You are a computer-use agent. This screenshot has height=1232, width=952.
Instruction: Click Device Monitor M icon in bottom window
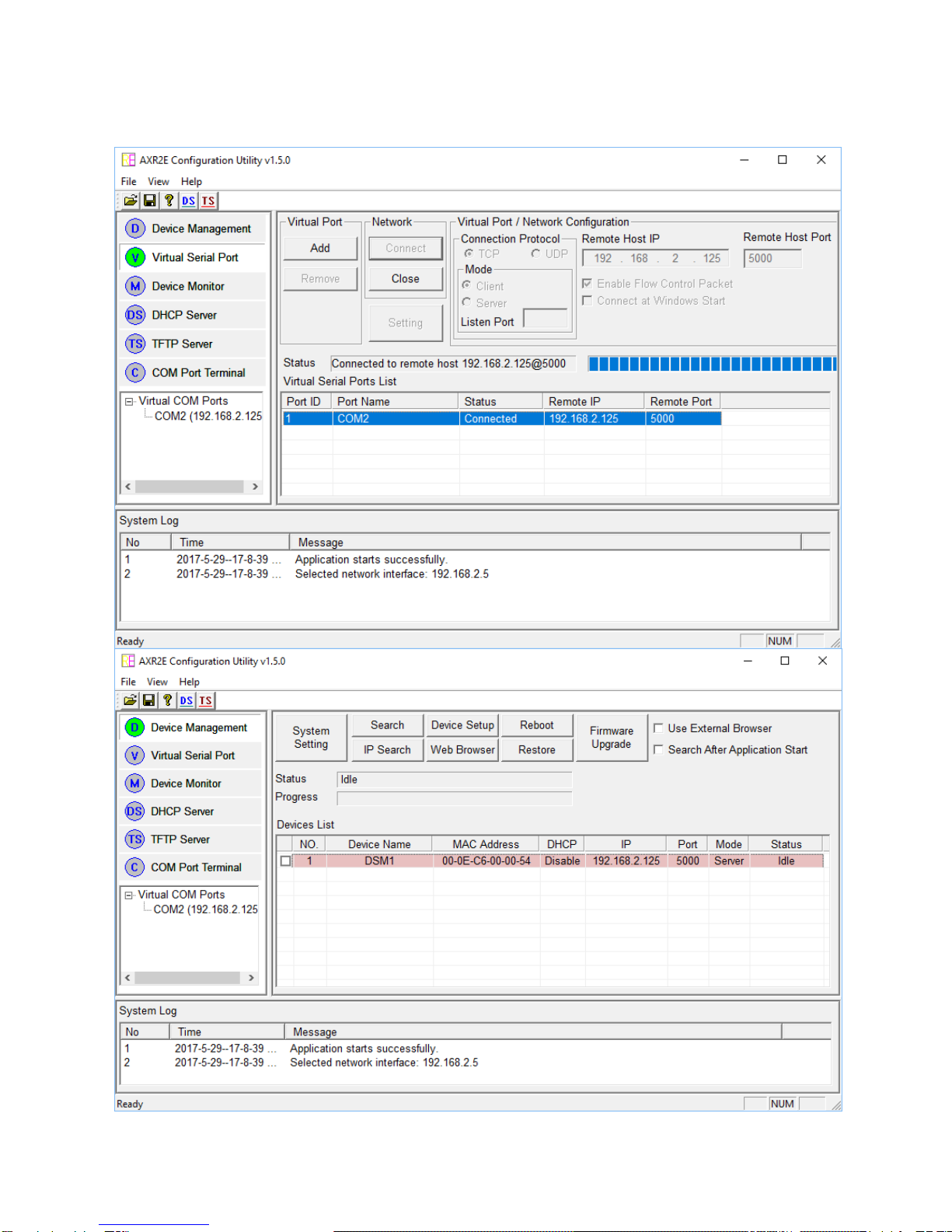[134, 784]
